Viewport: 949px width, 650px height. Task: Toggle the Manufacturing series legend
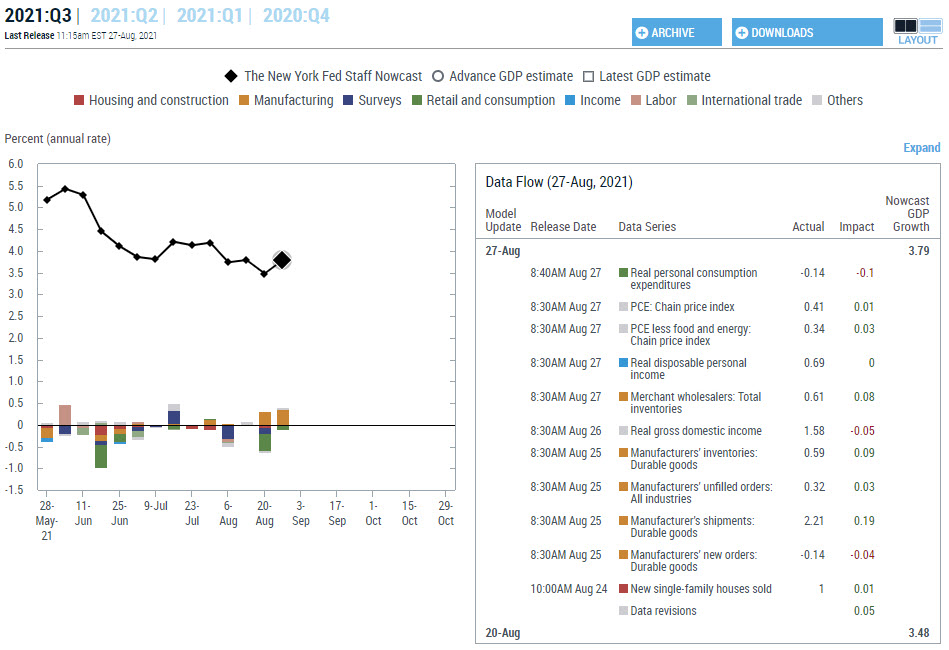click(x=292, y=100)
